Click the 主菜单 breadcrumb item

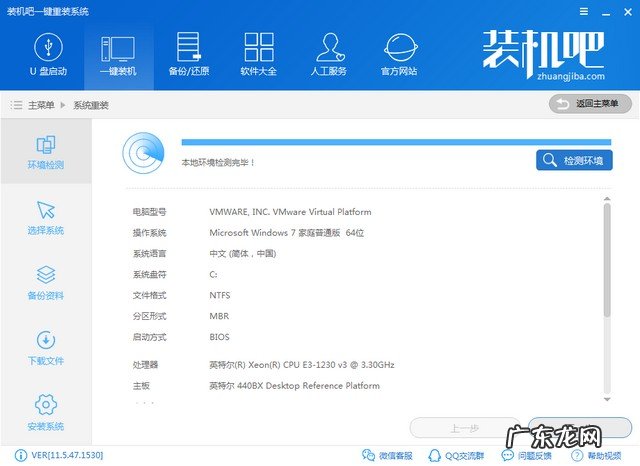pyautogui.click(x=41, y=105)
